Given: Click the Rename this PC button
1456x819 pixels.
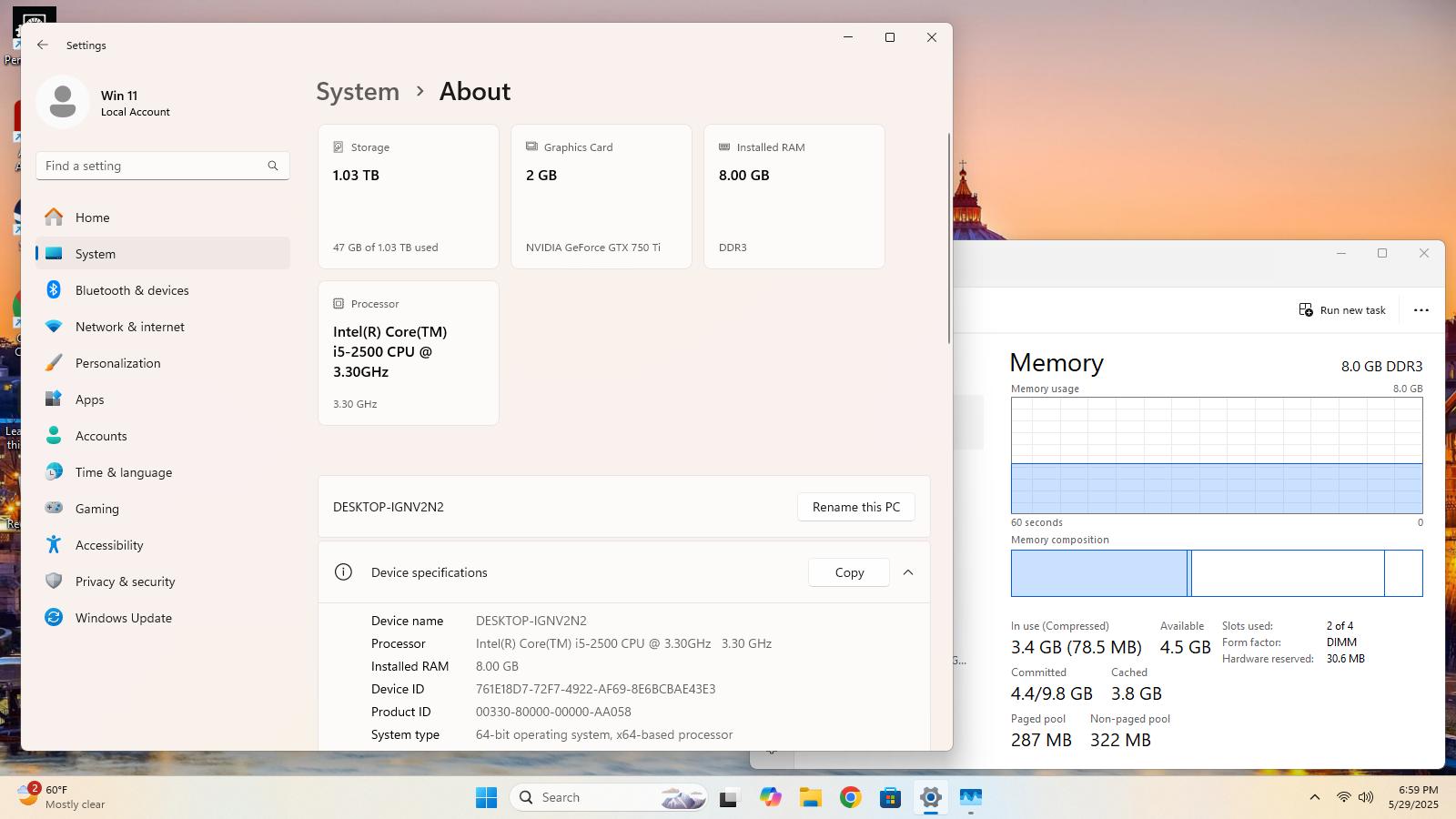Looking at the screenshot, I should click(856, 507).
